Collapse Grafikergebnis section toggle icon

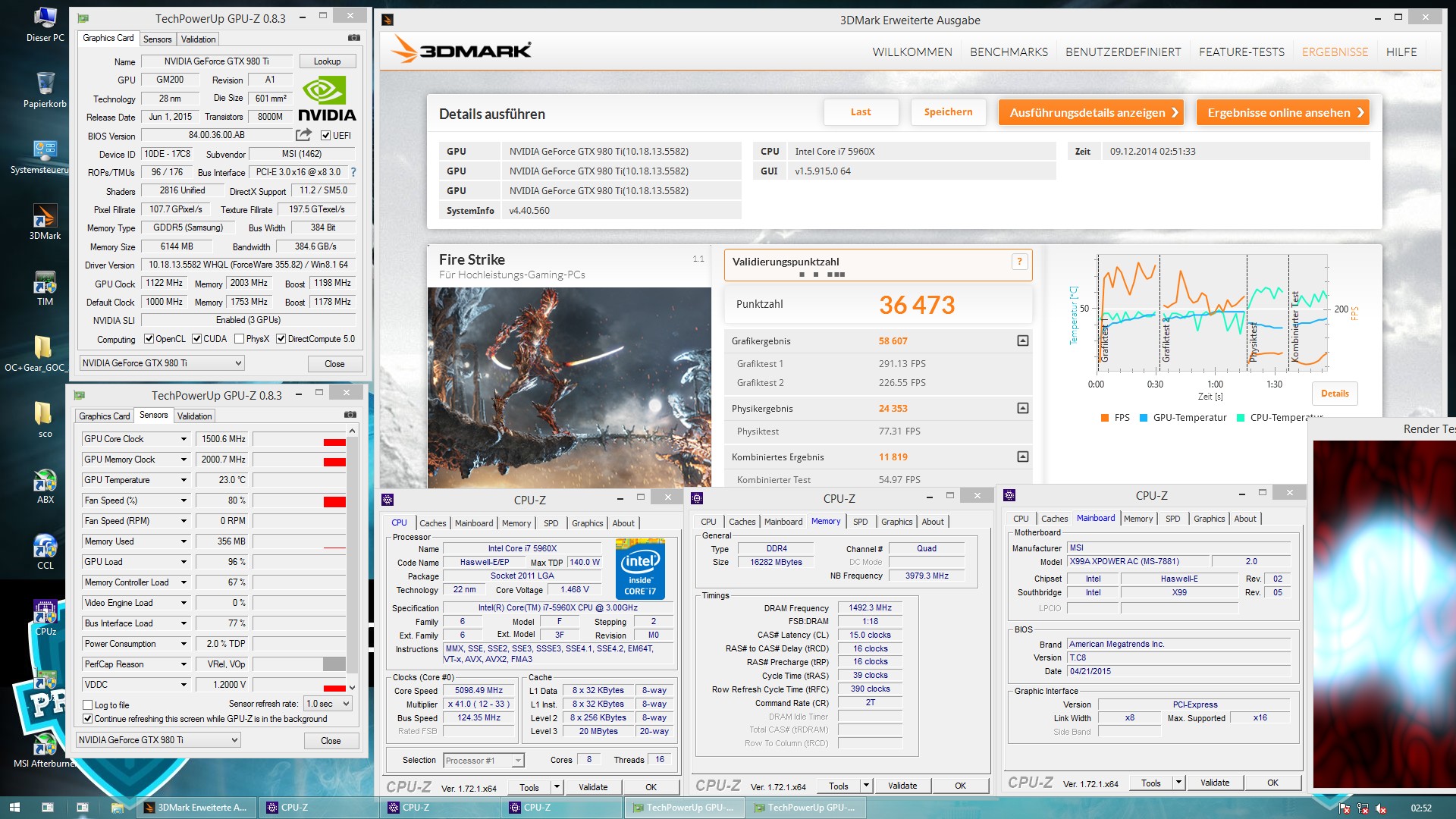coord(1022,341)
